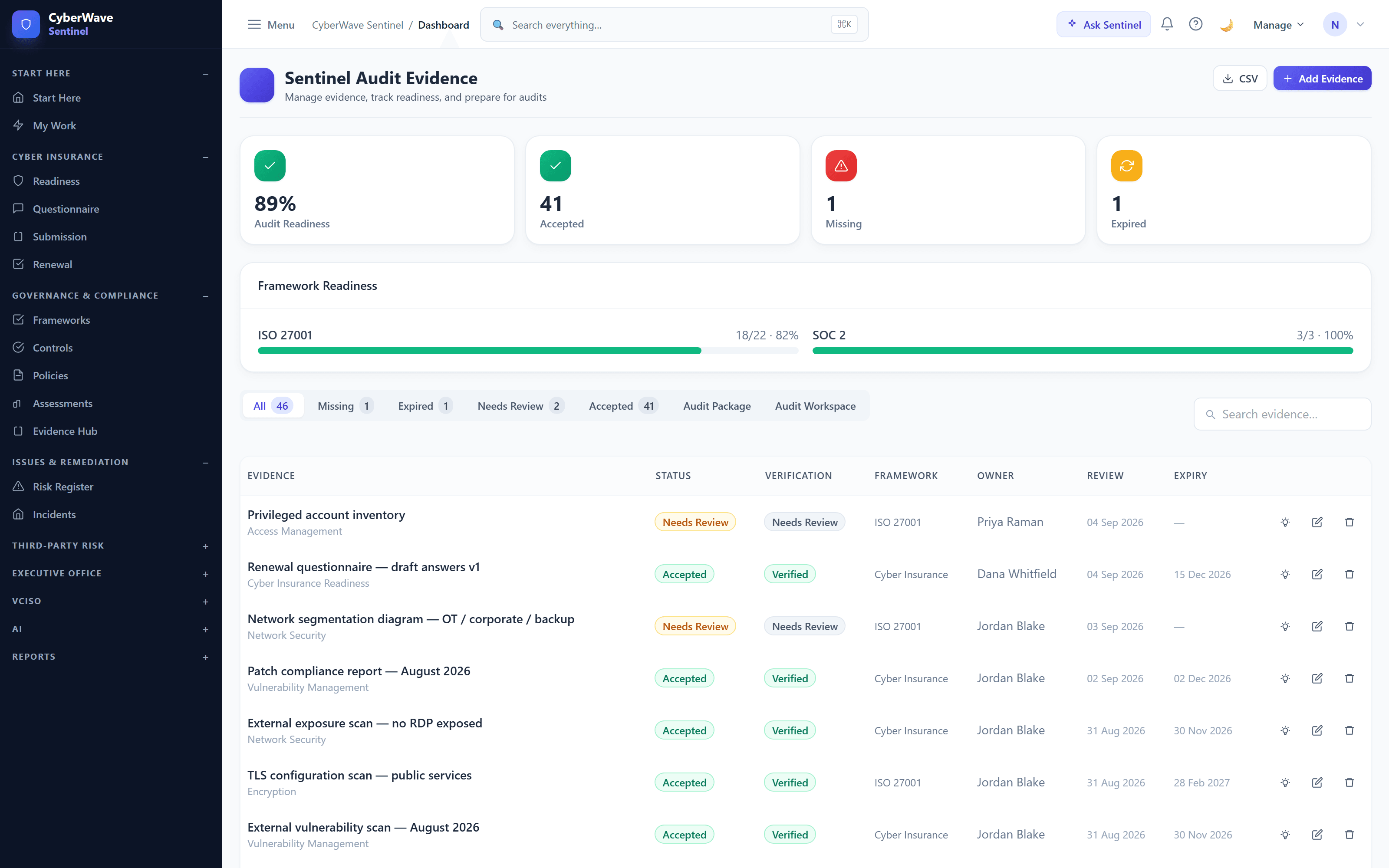Click the SOC 2 progress bar

coord(1083,351)
